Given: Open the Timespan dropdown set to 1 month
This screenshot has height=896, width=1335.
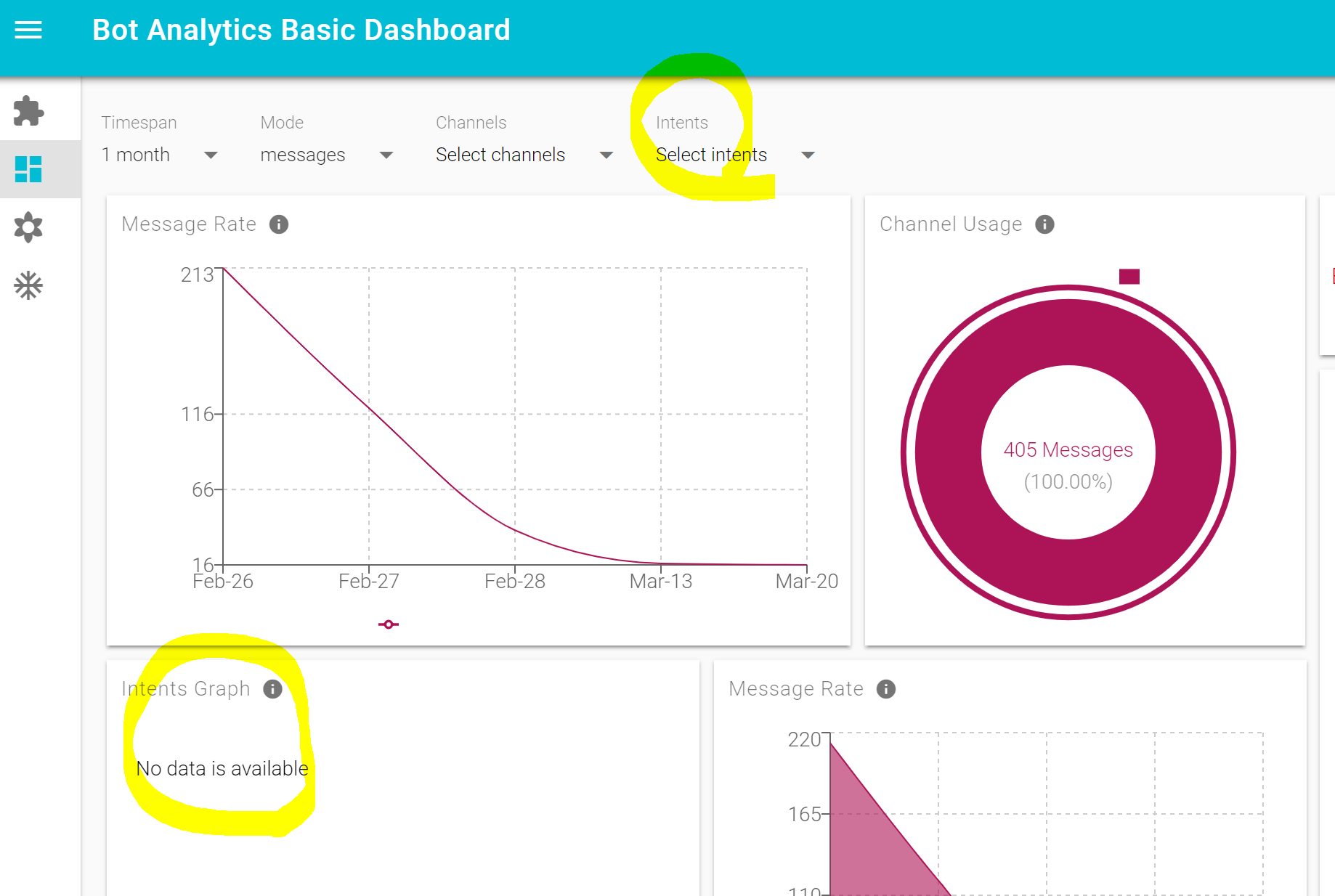Looking at the screenshot, I should [160, 155].
